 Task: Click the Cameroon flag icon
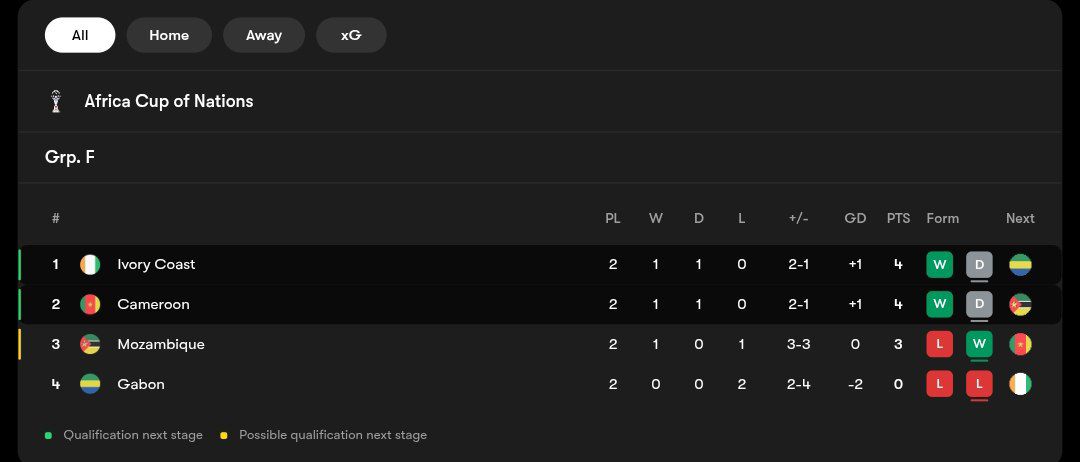click(x=90, y=304)
